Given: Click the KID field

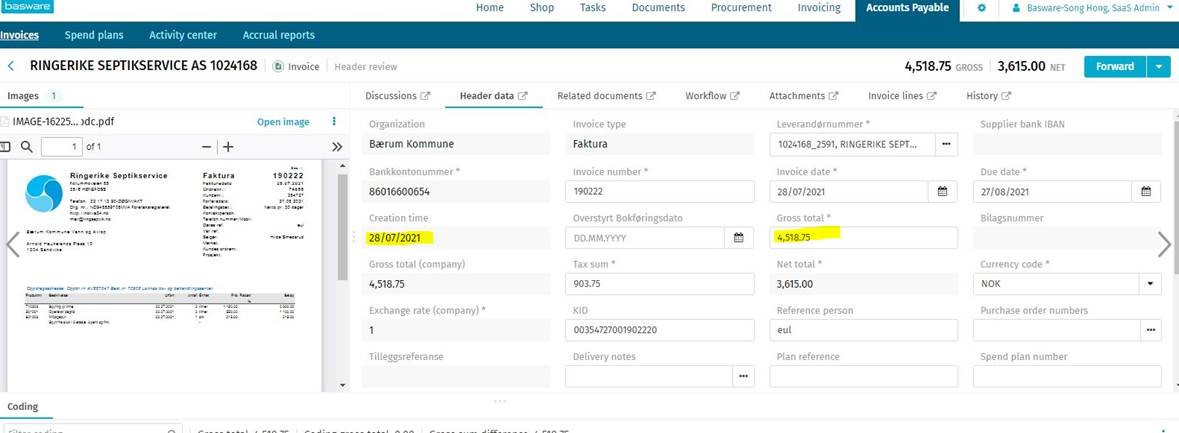Looking at the screenshot, I should tap(659, 330).
